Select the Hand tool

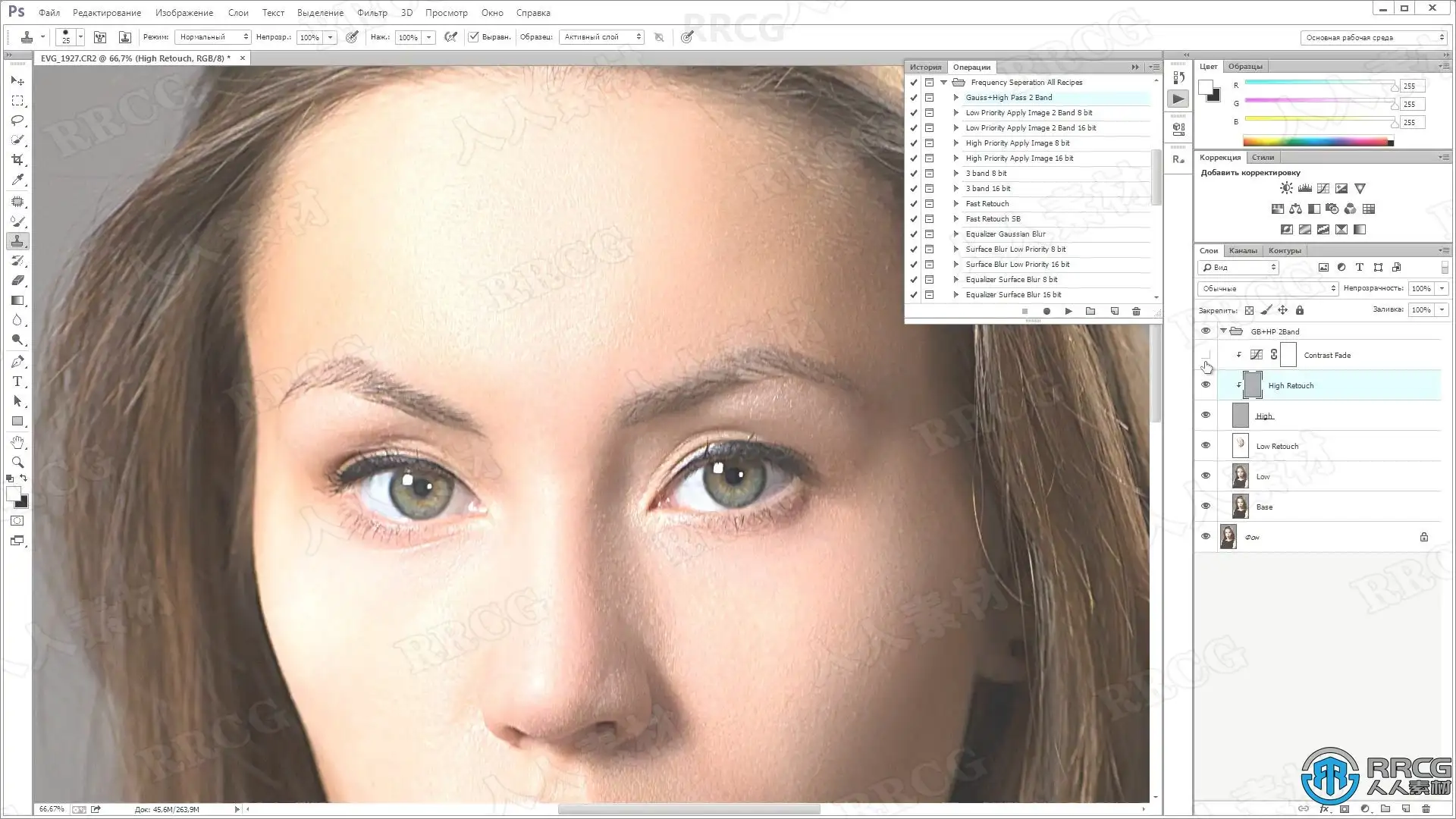pyautogui.click(x=17, y=442)
